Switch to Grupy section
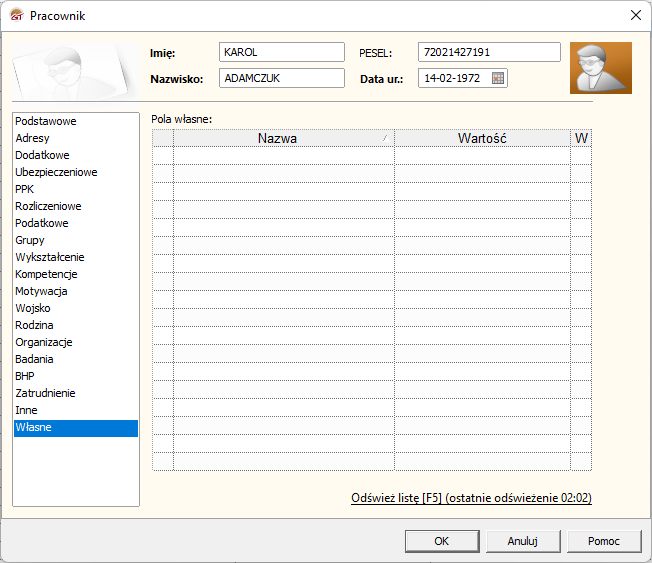This screenshot has width=652, height=563. pos(76,240)
